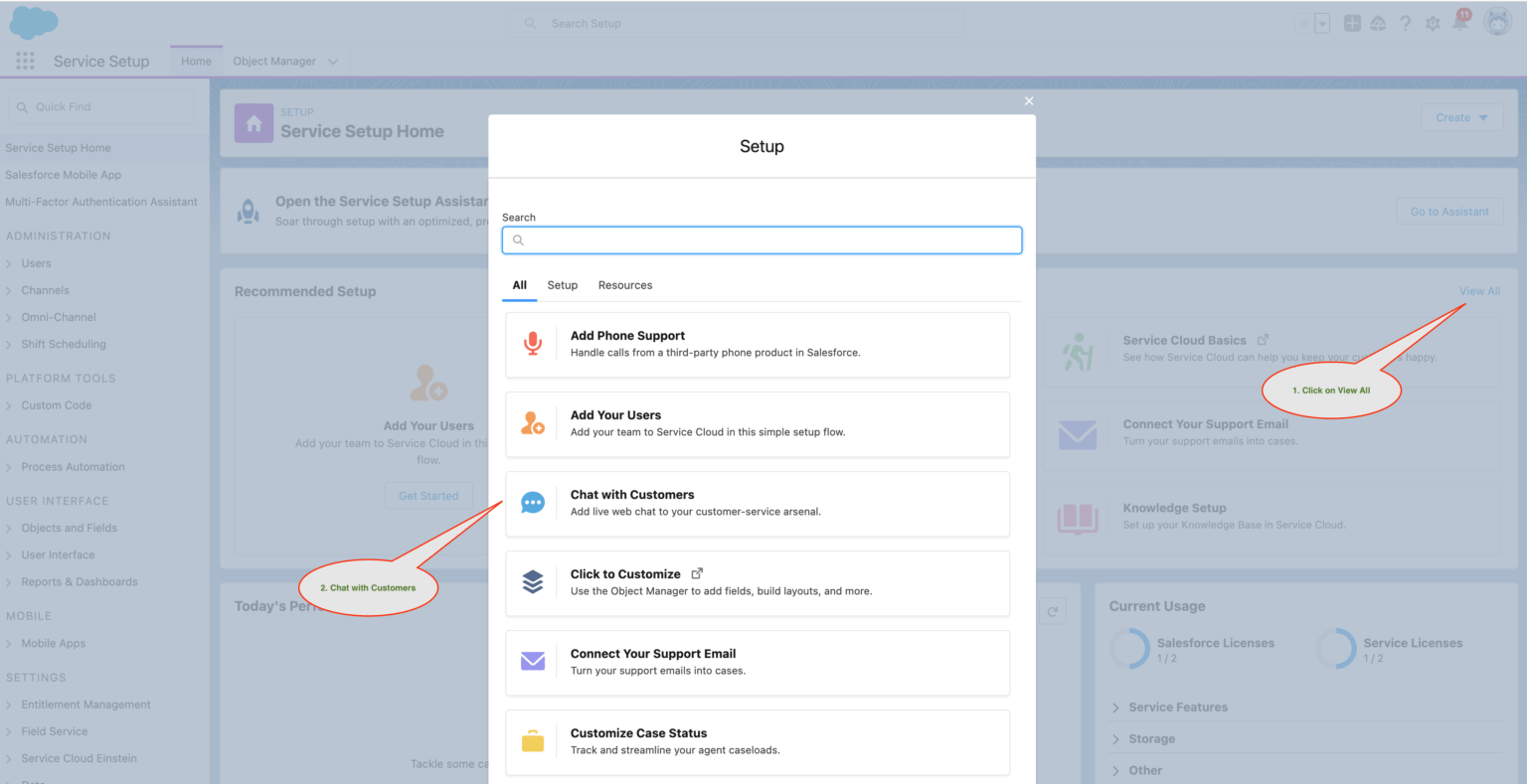Click the Go to Assistant button
The height and width of the screenshot is (784, 1527).
[x=1449, y=211]
